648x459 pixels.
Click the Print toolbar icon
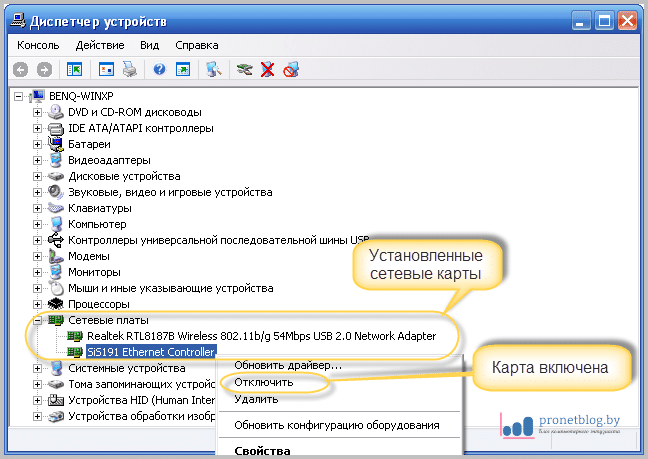click(129, 69)
